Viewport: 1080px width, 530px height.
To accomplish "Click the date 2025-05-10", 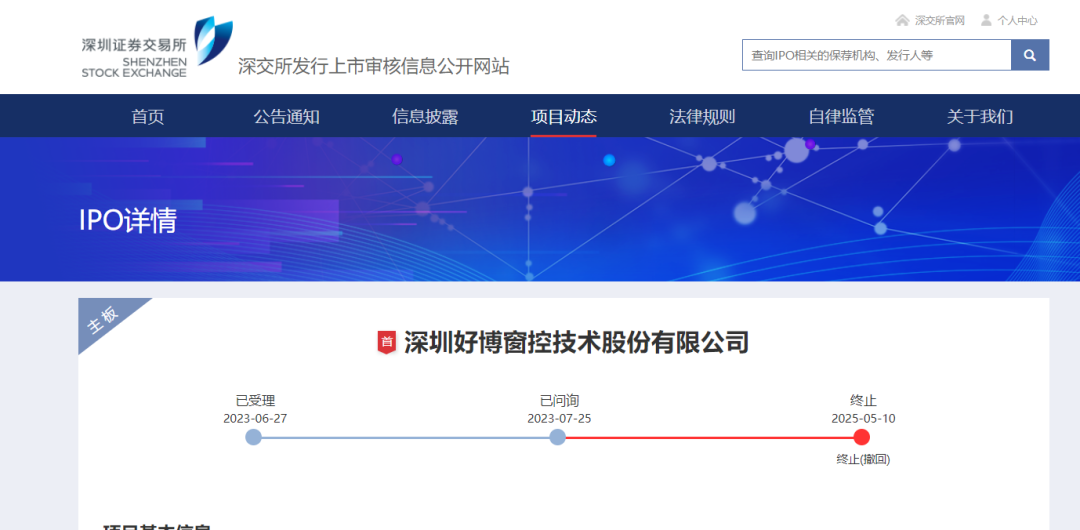I will point(863,418).
